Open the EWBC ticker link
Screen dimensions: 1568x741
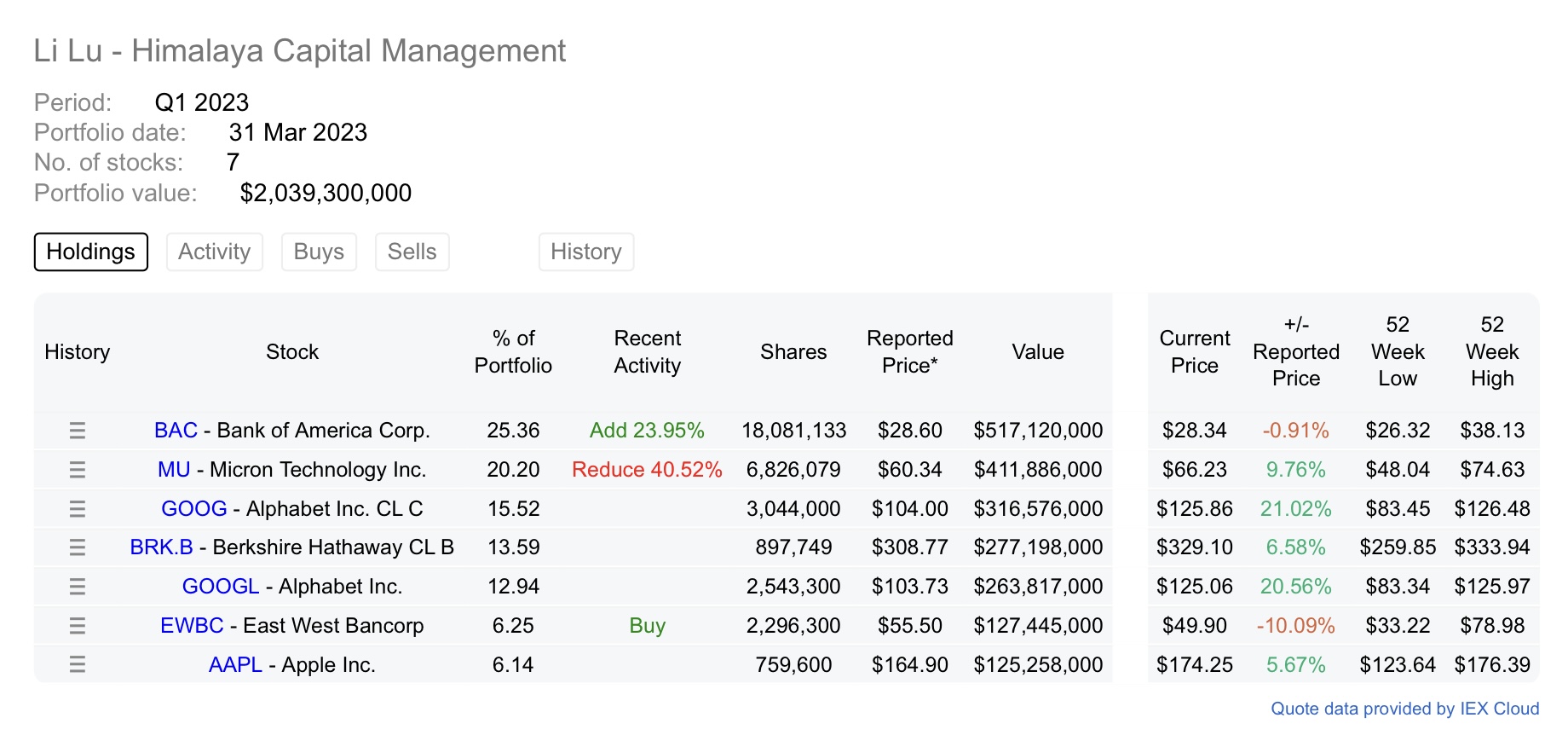[192, 626]
